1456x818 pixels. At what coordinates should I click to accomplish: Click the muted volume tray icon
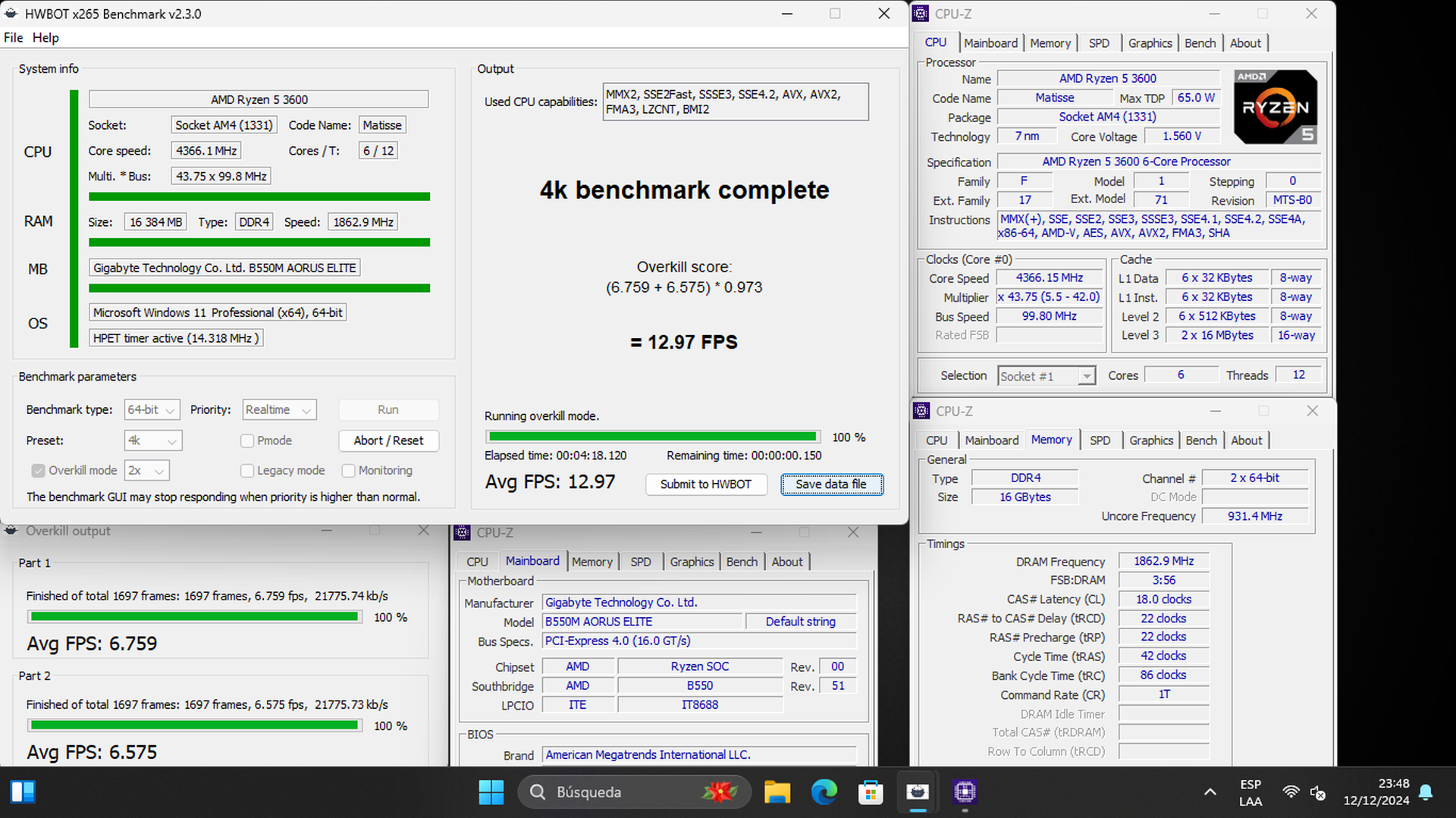point(1318,792)
